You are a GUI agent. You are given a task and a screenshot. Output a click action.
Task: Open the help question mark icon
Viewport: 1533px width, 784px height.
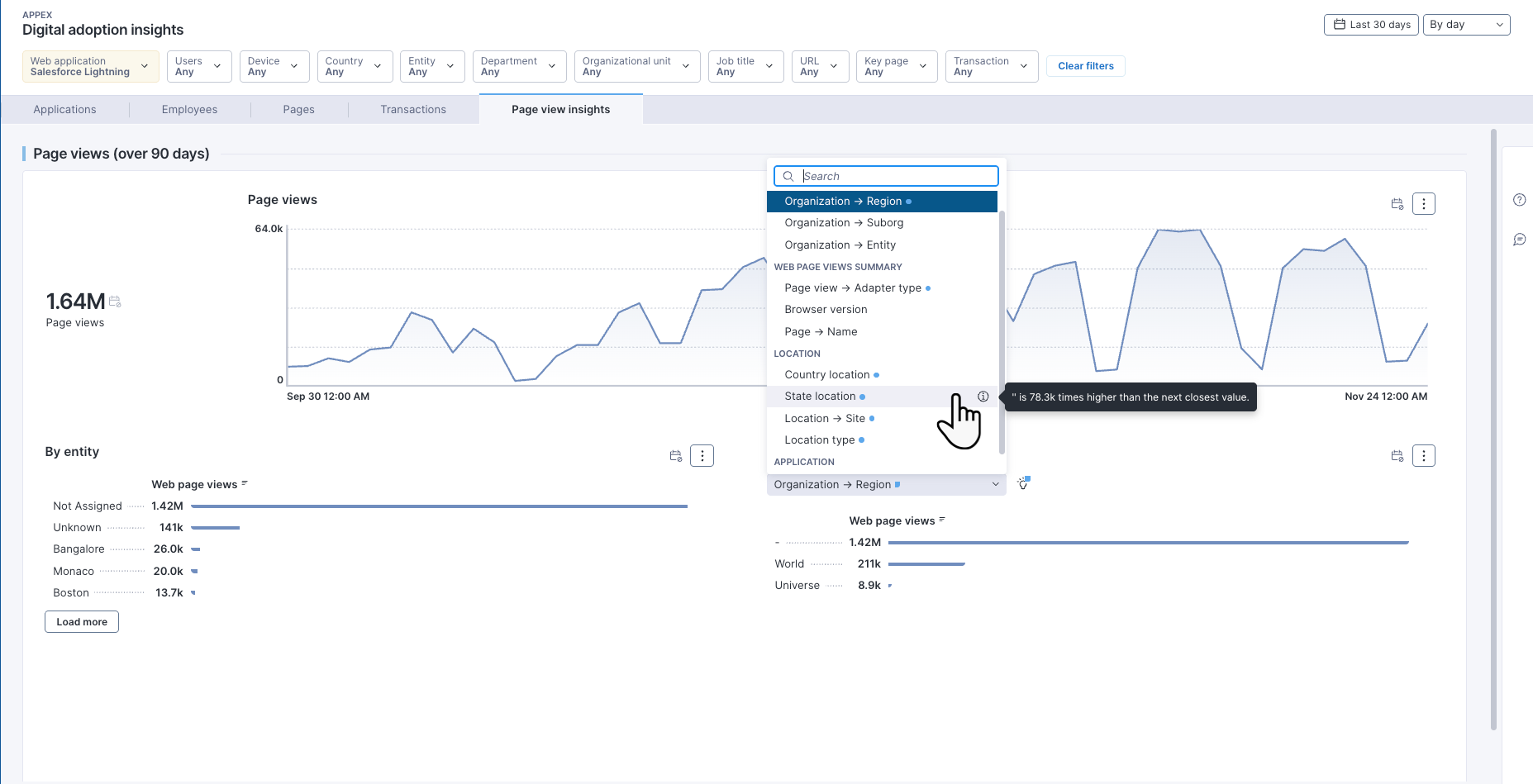pos(1519,200)
